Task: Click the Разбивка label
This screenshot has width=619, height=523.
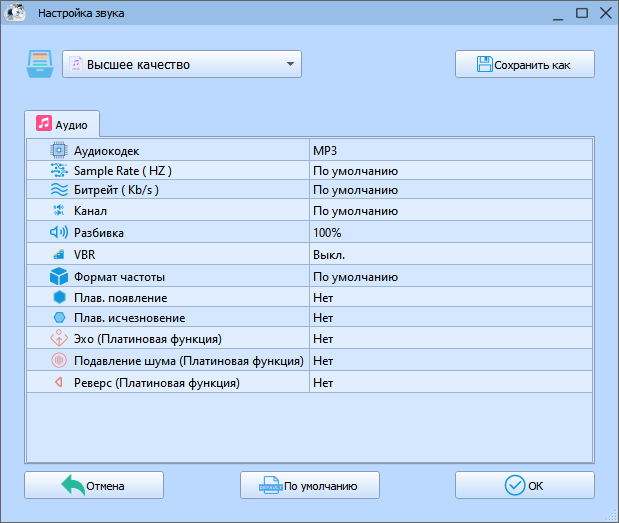Action: pos(99,232)
